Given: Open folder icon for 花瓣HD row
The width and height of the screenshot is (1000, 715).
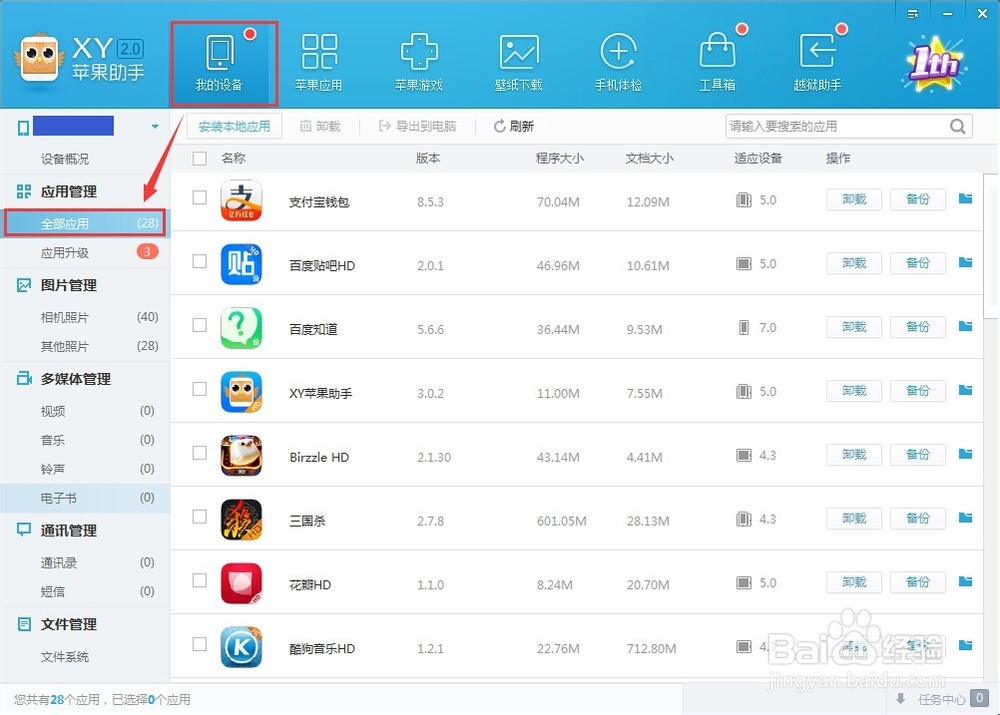Looking at the screenshot, I should click(x=966, y=582).
